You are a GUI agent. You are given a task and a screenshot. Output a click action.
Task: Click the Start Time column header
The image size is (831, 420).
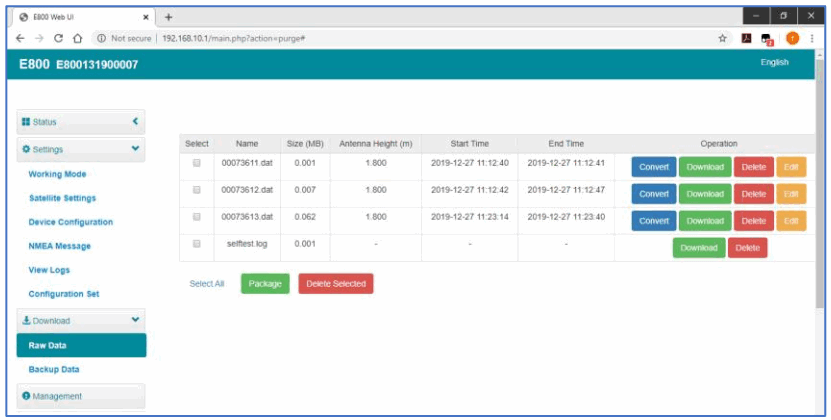pos(470,144)
